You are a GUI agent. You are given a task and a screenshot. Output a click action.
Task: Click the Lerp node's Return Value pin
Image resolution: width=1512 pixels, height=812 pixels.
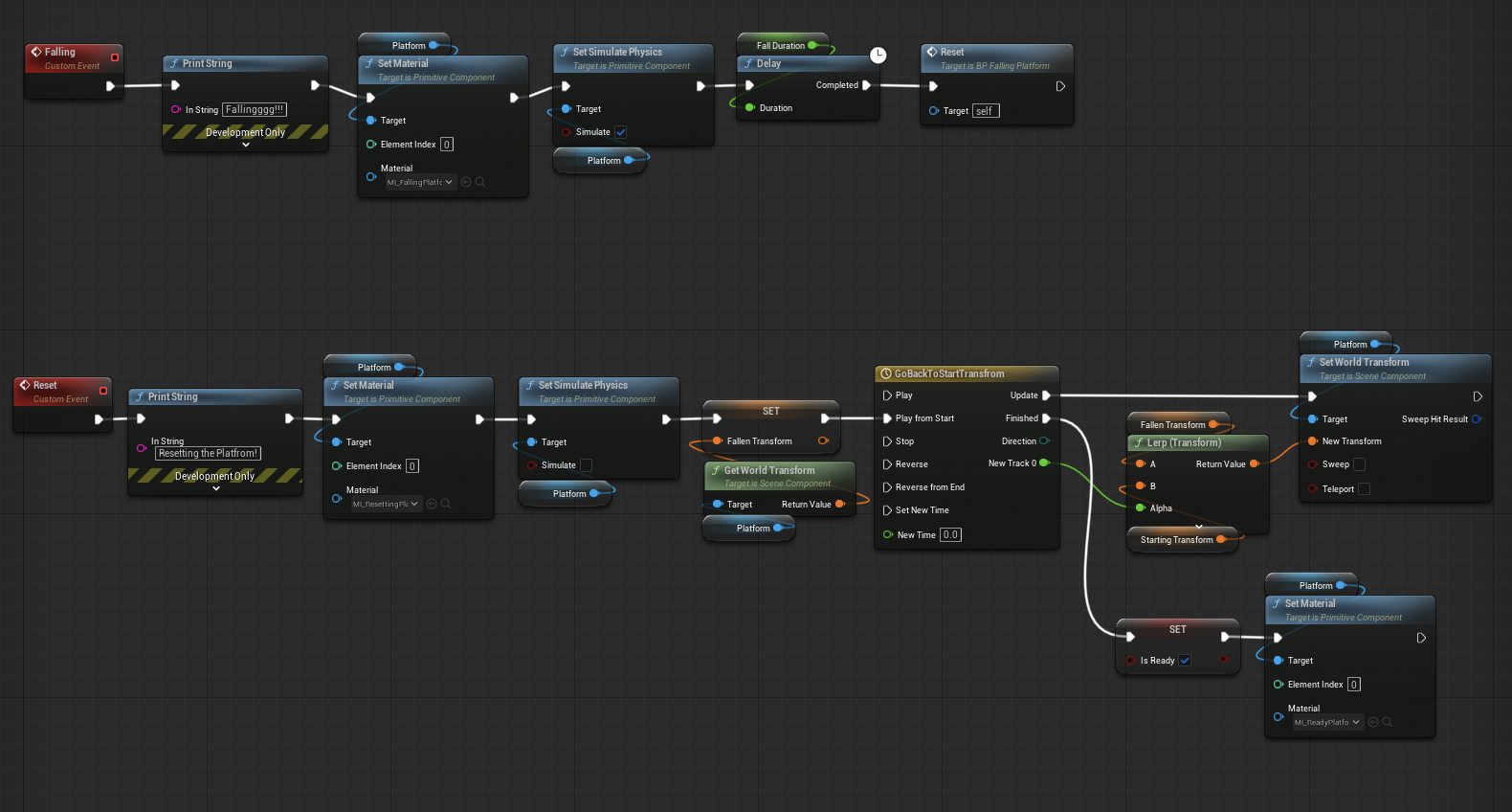click(x=1255, y=464)
